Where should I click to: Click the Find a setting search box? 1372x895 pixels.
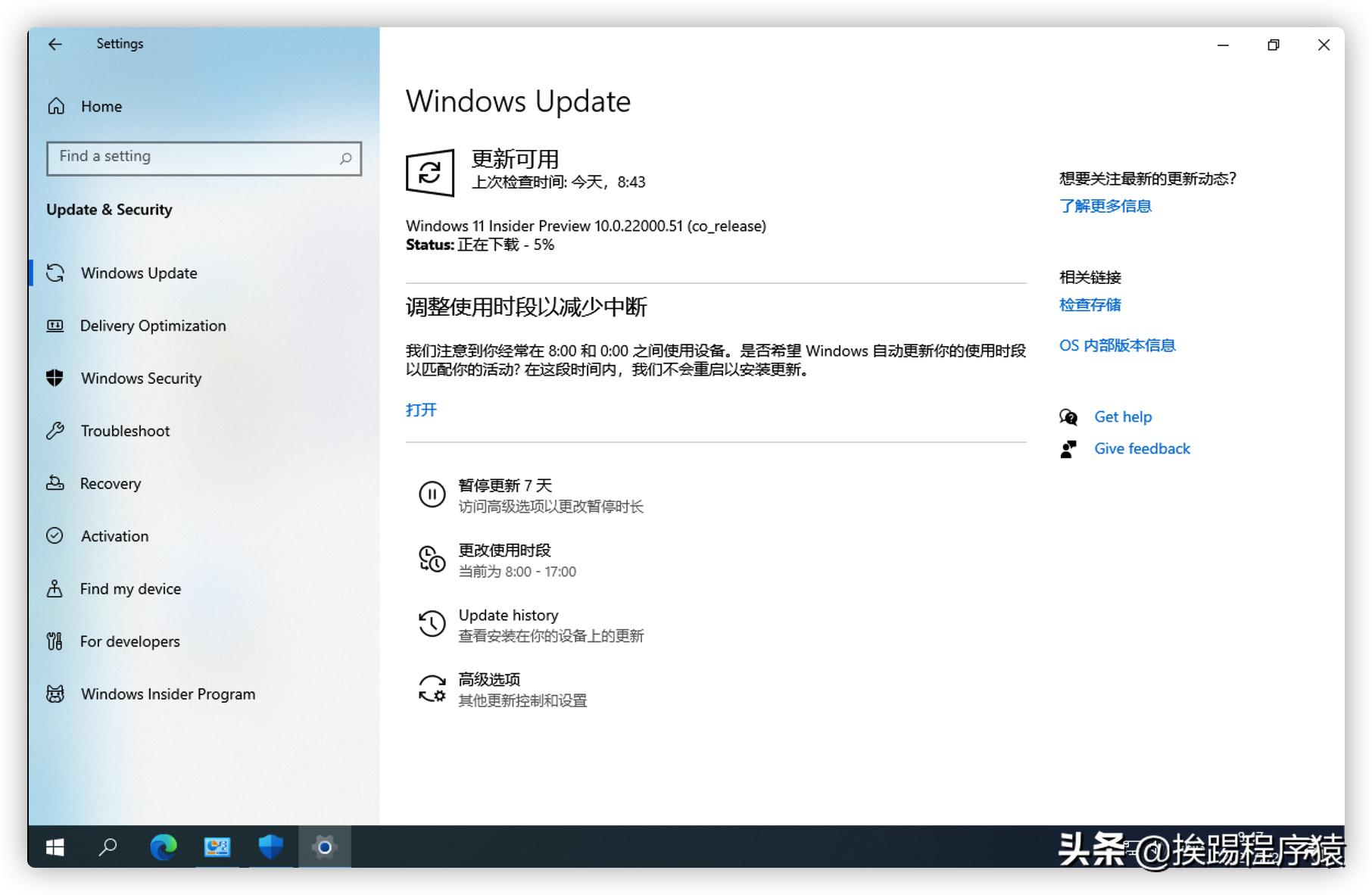[202, 158]
